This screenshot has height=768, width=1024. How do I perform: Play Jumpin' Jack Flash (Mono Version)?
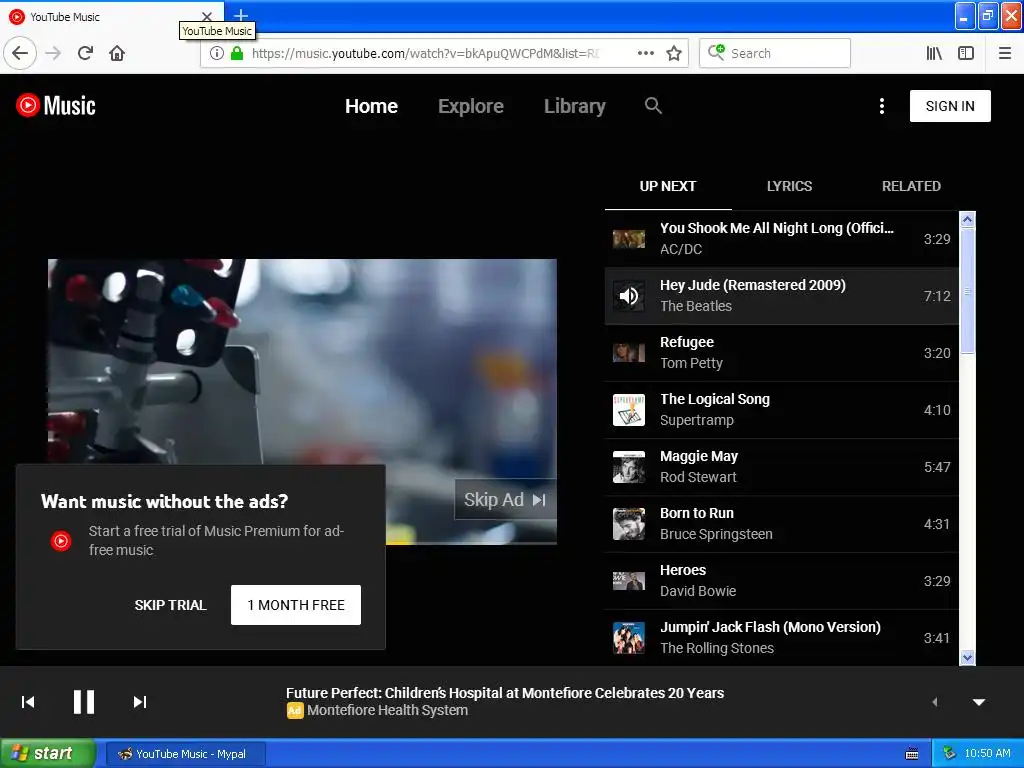pos(782,637)
